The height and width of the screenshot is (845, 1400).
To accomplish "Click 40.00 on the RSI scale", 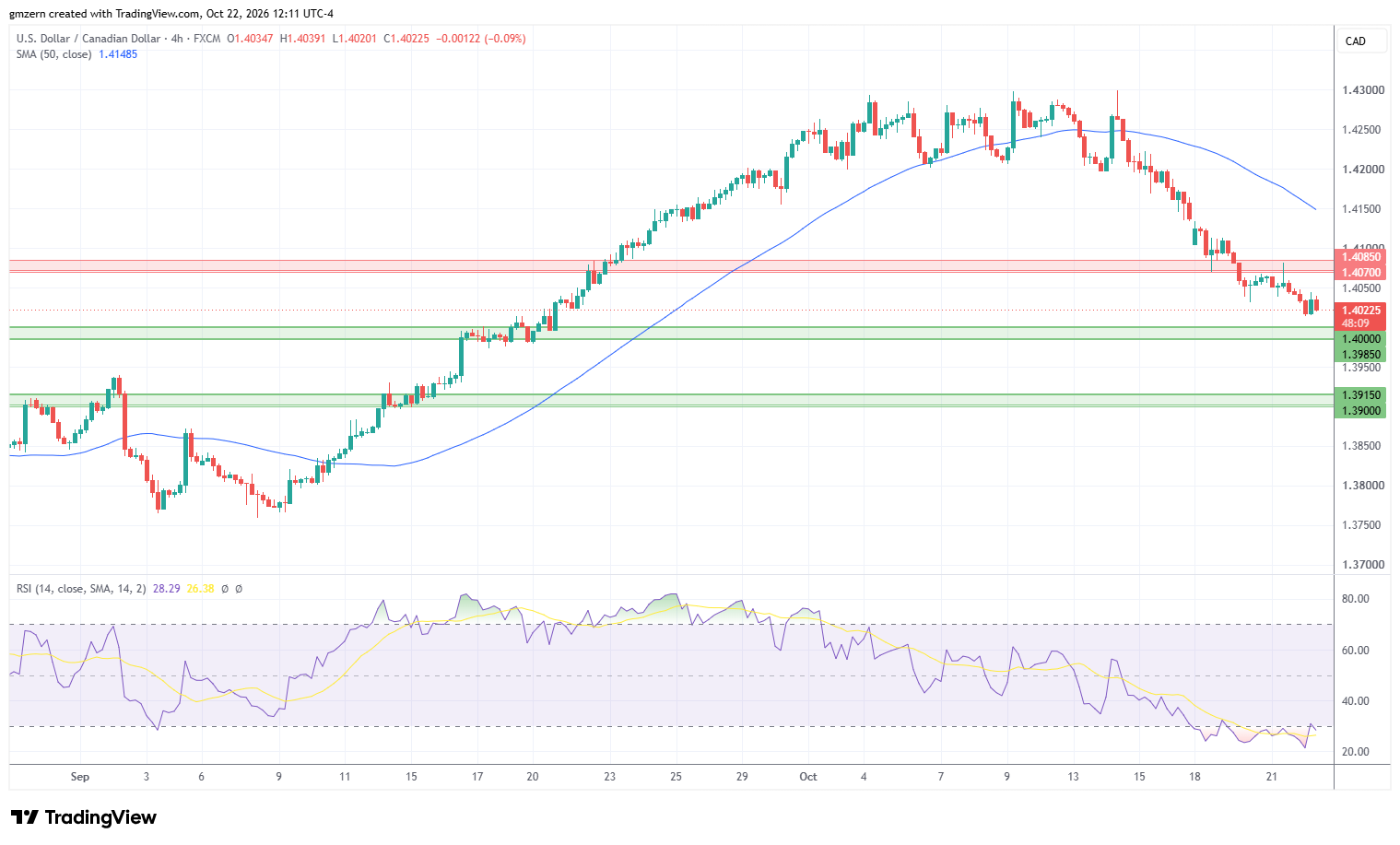I will pos(1355,701).
